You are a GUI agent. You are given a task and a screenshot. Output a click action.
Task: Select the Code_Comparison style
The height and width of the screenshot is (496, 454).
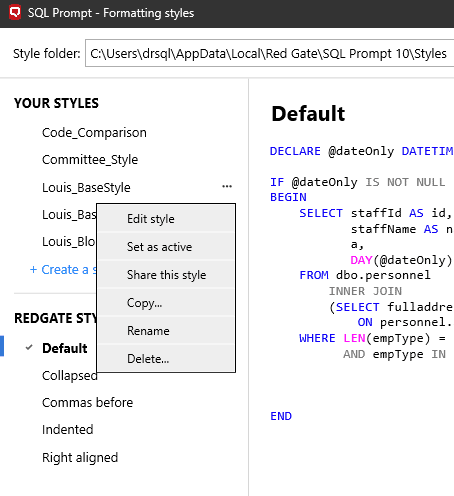[94, 133]
